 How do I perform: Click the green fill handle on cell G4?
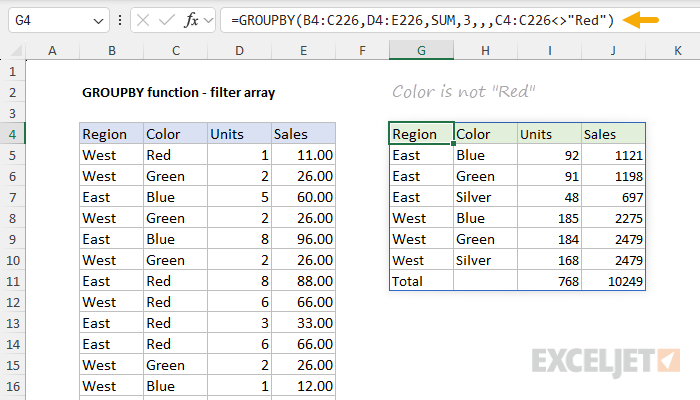[454, 144]
